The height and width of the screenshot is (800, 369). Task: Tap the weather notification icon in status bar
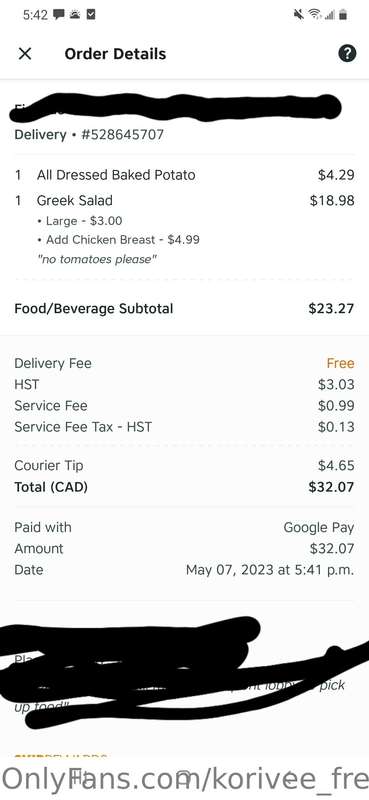[x=75, y=15]
